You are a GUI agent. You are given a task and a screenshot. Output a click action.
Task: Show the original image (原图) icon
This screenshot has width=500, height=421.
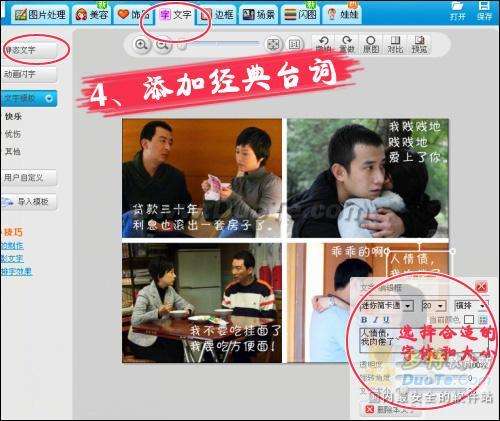click(x=371, y=44)
